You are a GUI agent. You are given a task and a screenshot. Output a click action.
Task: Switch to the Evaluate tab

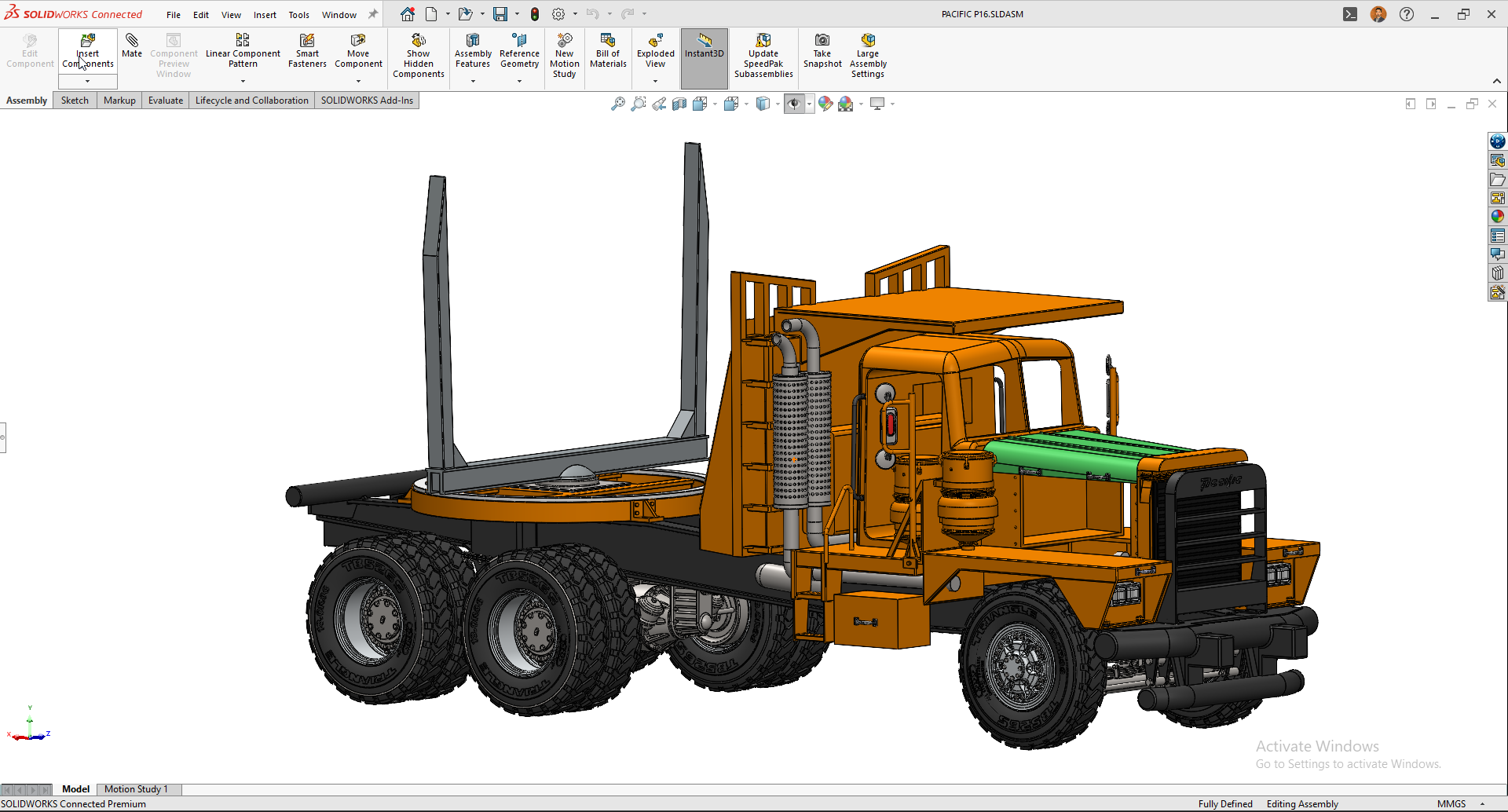(166, 101)
